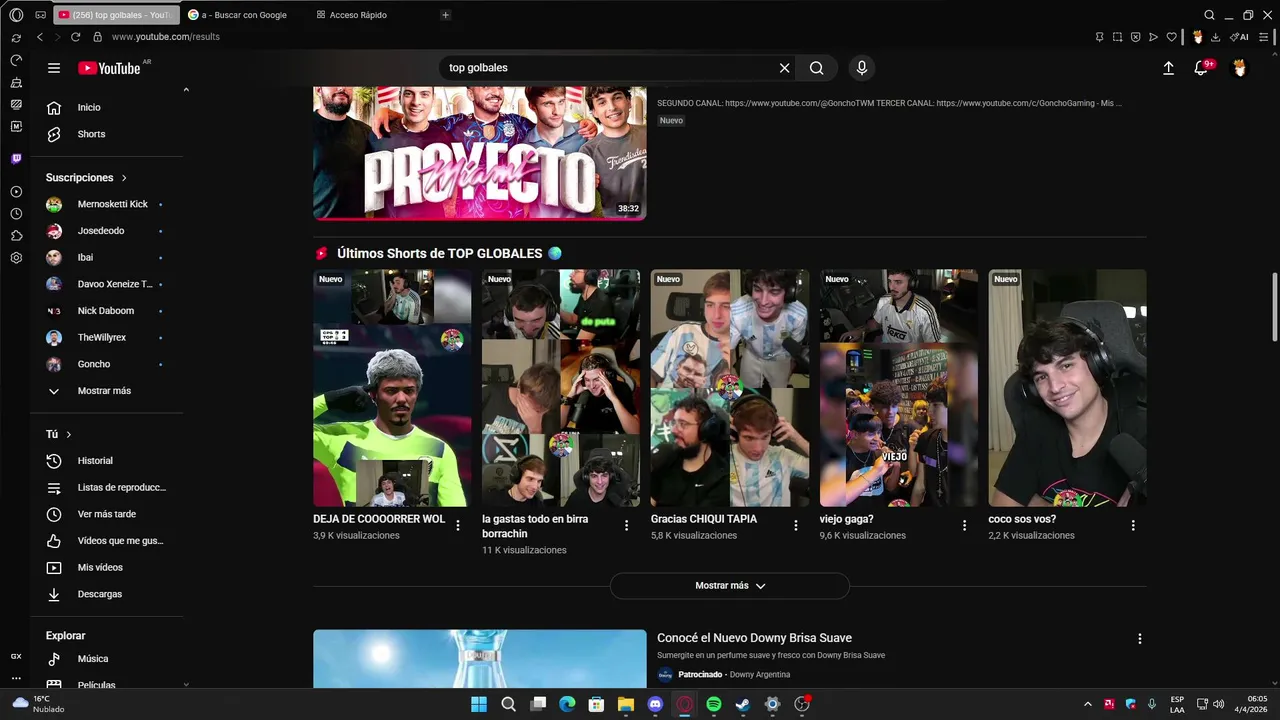Reload the page
Viewport: 1280px width, 720px height.
[x=75, y=37]
